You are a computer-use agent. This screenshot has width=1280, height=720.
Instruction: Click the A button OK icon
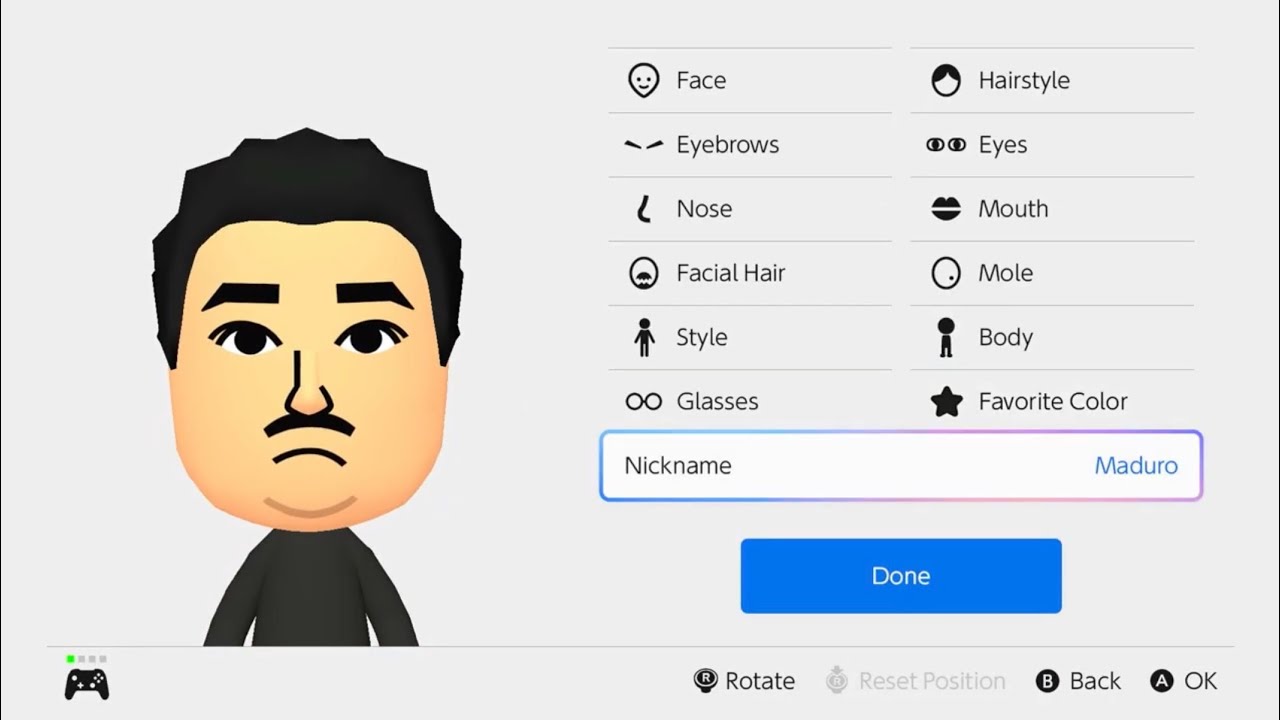point(1161,681)
